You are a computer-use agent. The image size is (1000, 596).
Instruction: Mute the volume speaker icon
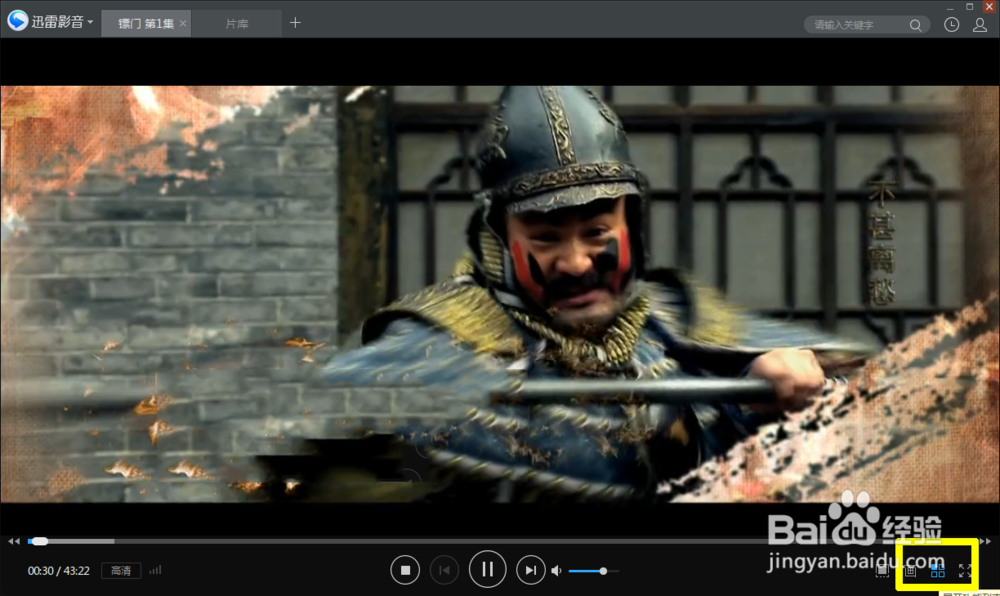tap(557, 571)
